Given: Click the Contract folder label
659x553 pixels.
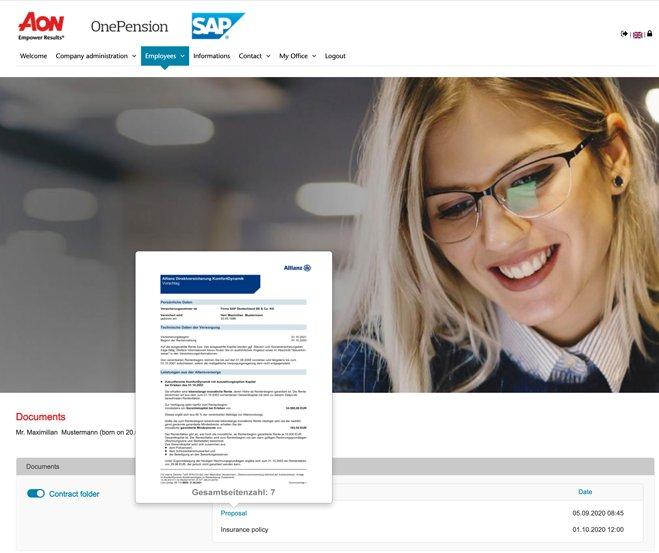Looking at the screenshot, I should (74, 494).
